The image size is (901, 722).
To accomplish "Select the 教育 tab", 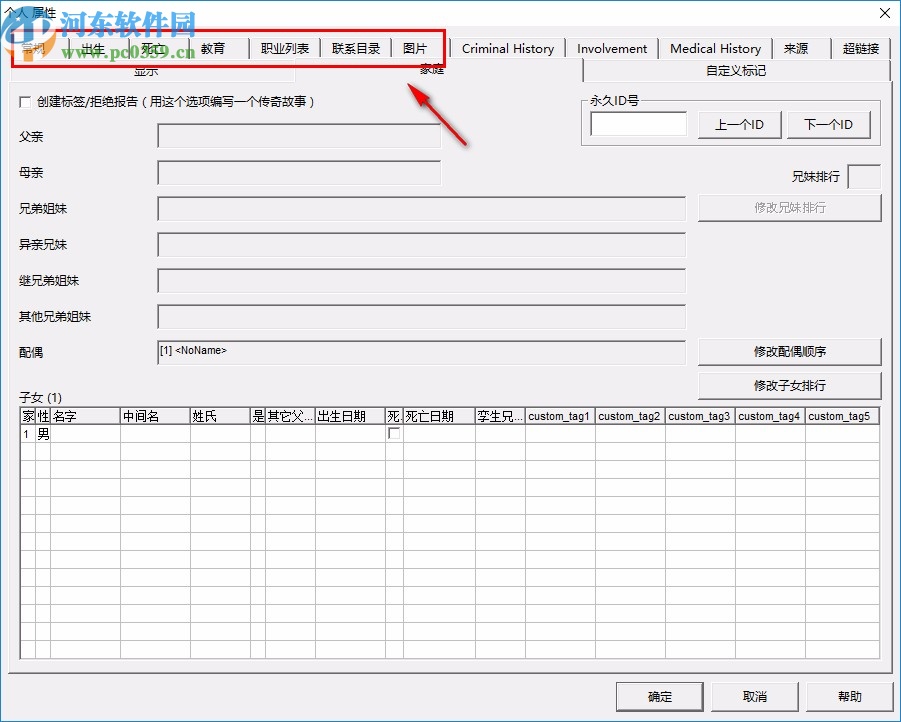I will coord(213,48).
